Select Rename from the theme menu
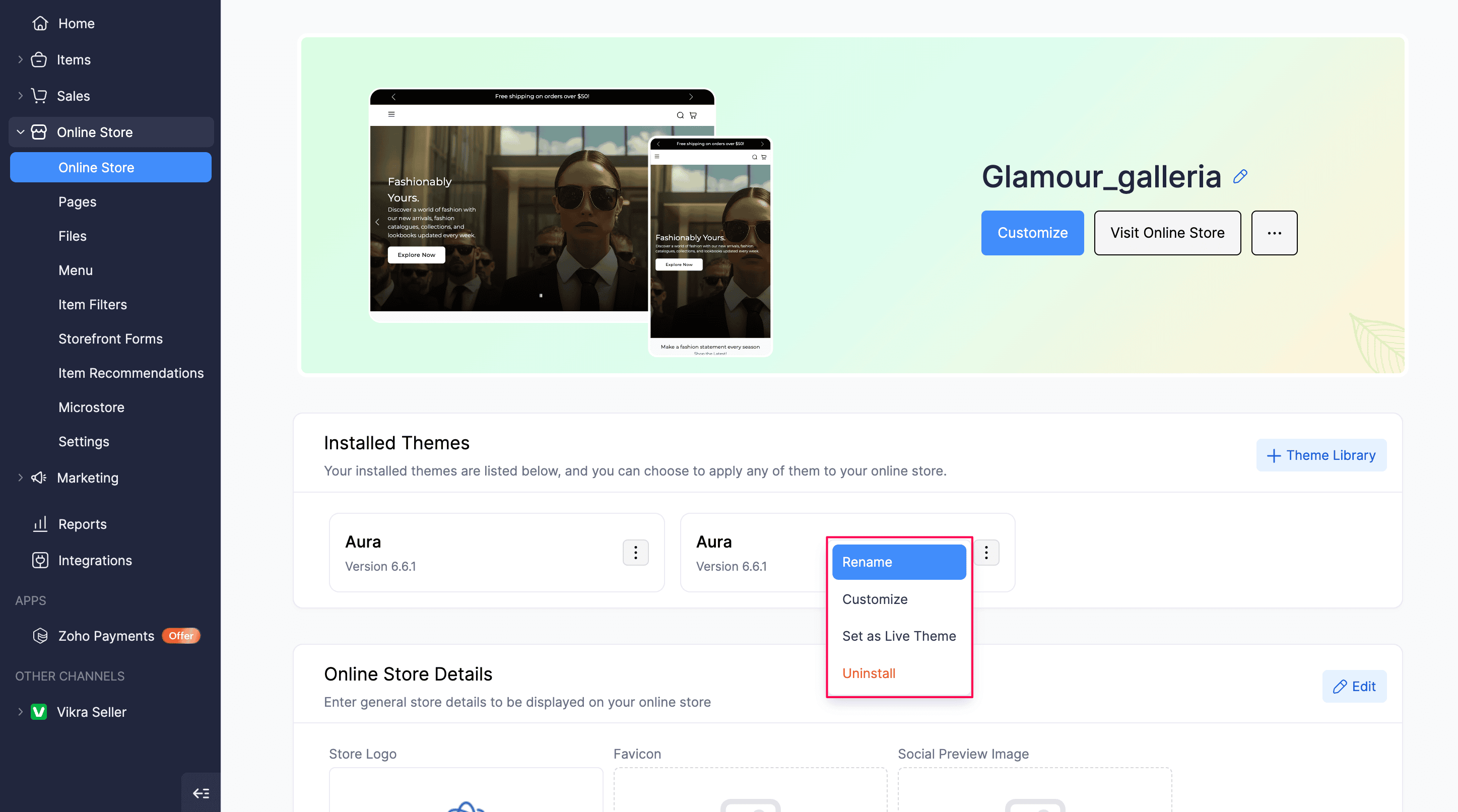 tap(899, 562)
